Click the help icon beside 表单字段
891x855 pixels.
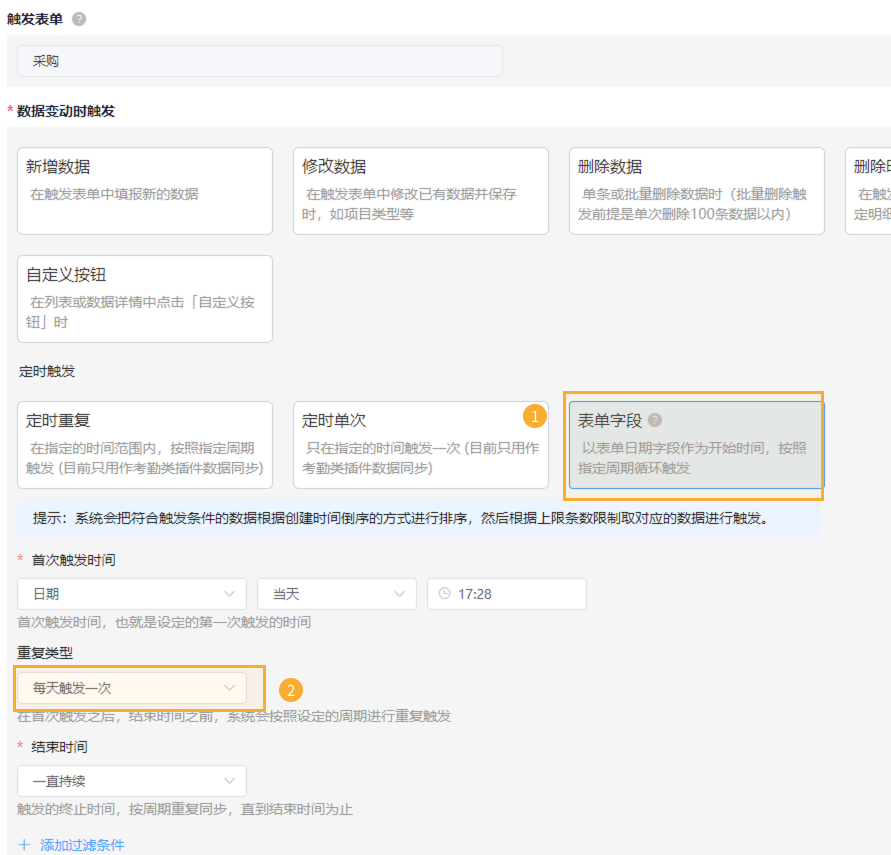tap(655, 420)
